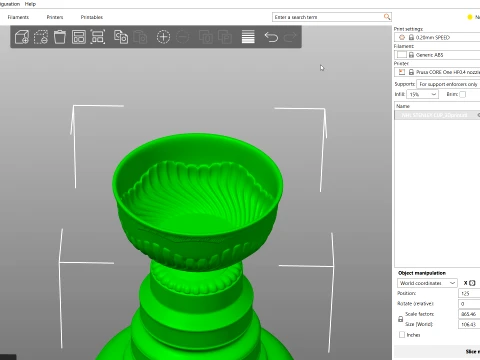Click the Object manipulation heading

pyautogui.click(x=422, y=273)
